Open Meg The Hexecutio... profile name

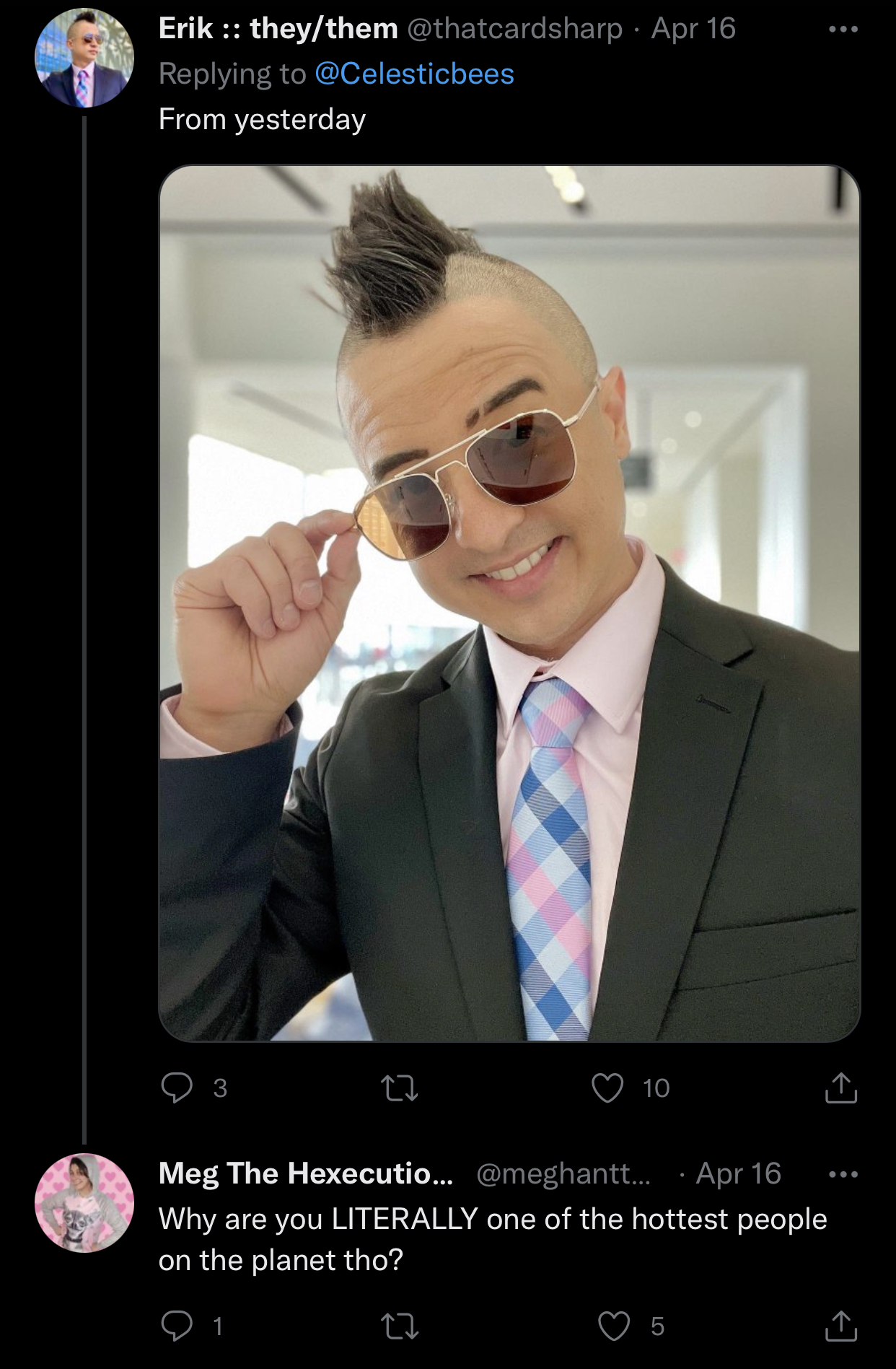point(306,1173)
